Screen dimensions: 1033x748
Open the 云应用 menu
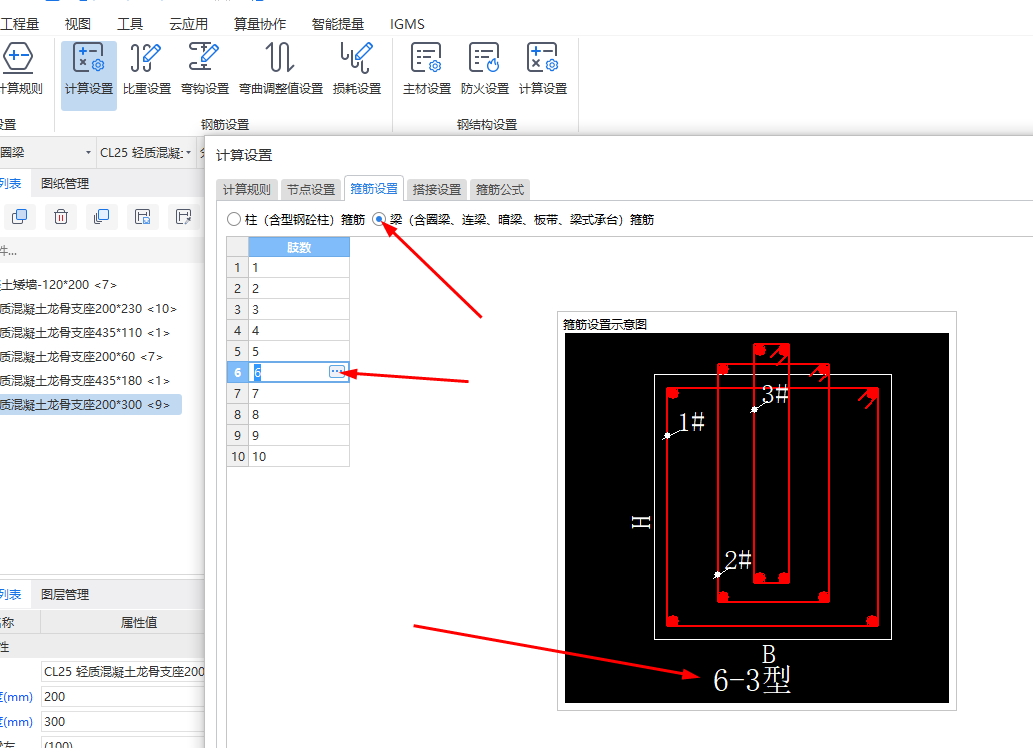pos(188,24)
